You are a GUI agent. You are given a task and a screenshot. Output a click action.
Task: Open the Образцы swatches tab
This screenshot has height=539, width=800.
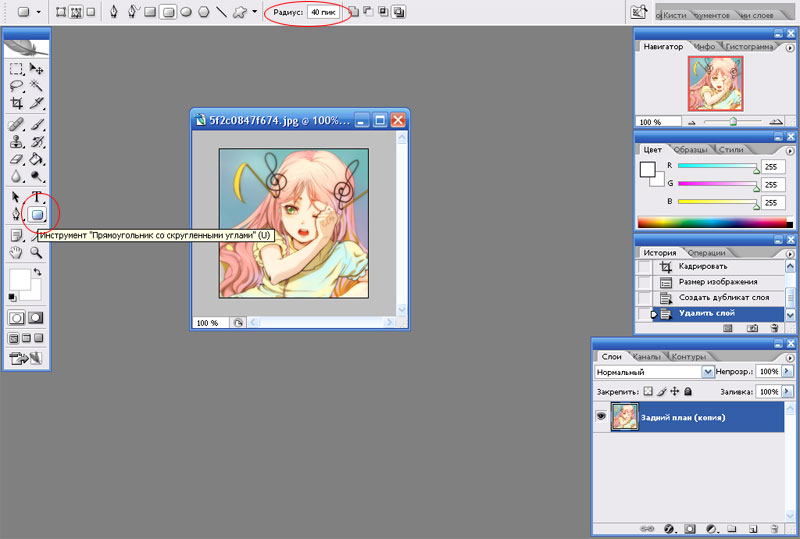686,149
